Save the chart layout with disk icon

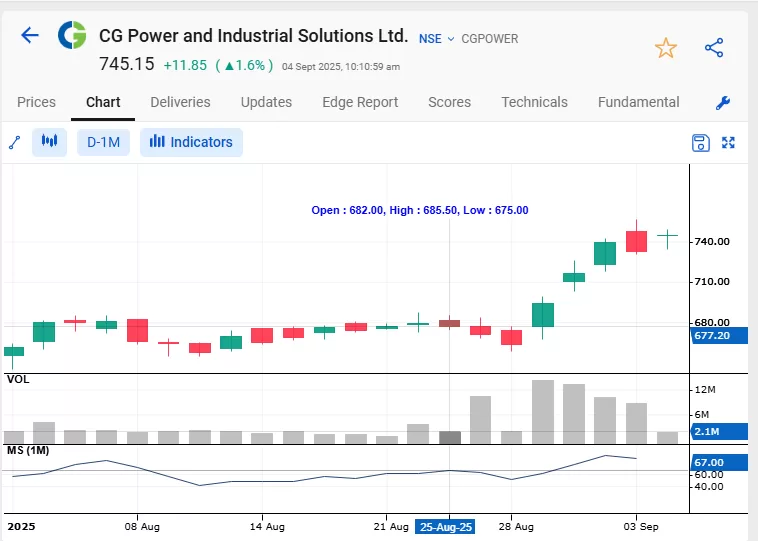(x=700, y=143)
